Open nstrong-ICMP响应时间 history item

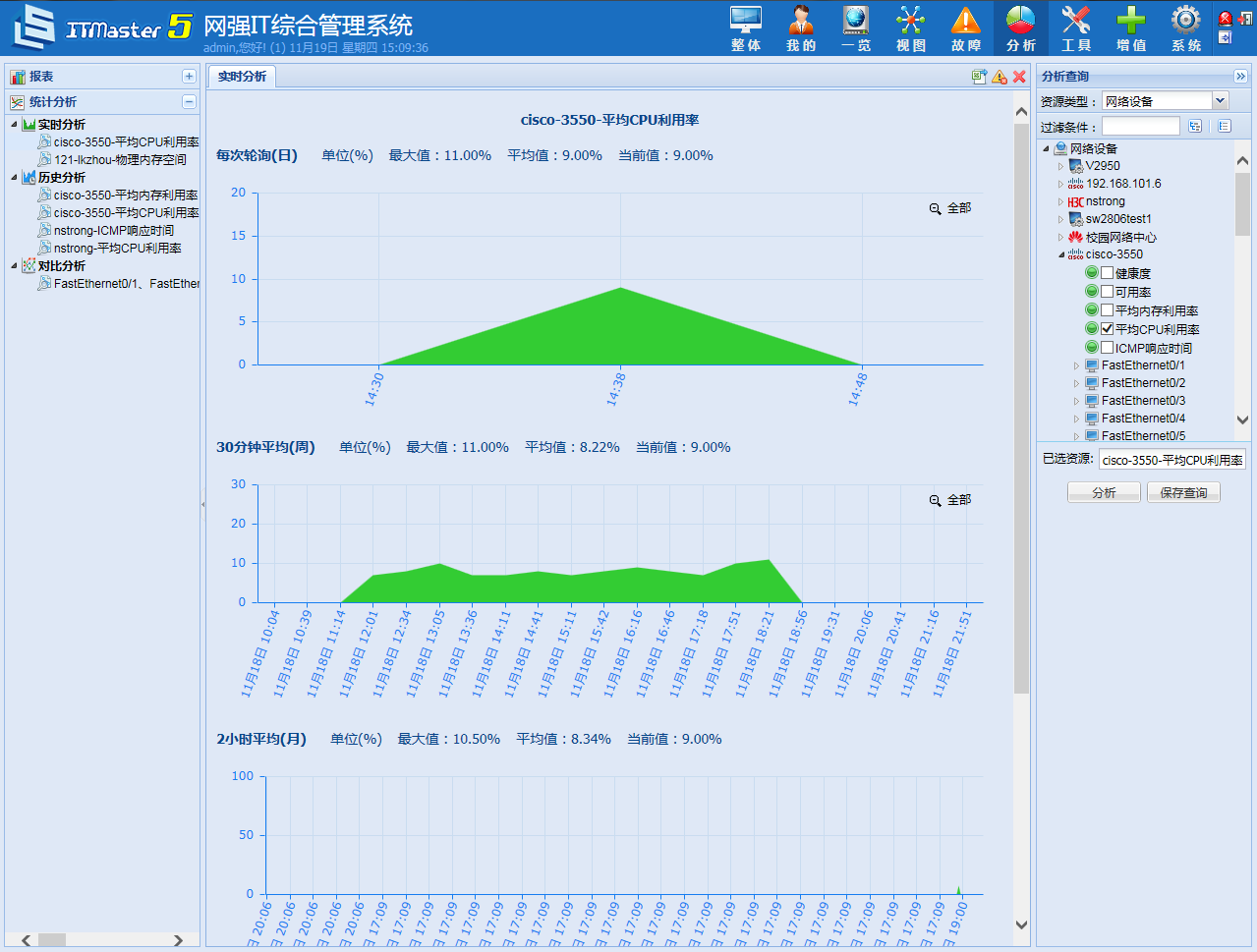(114, 231)
